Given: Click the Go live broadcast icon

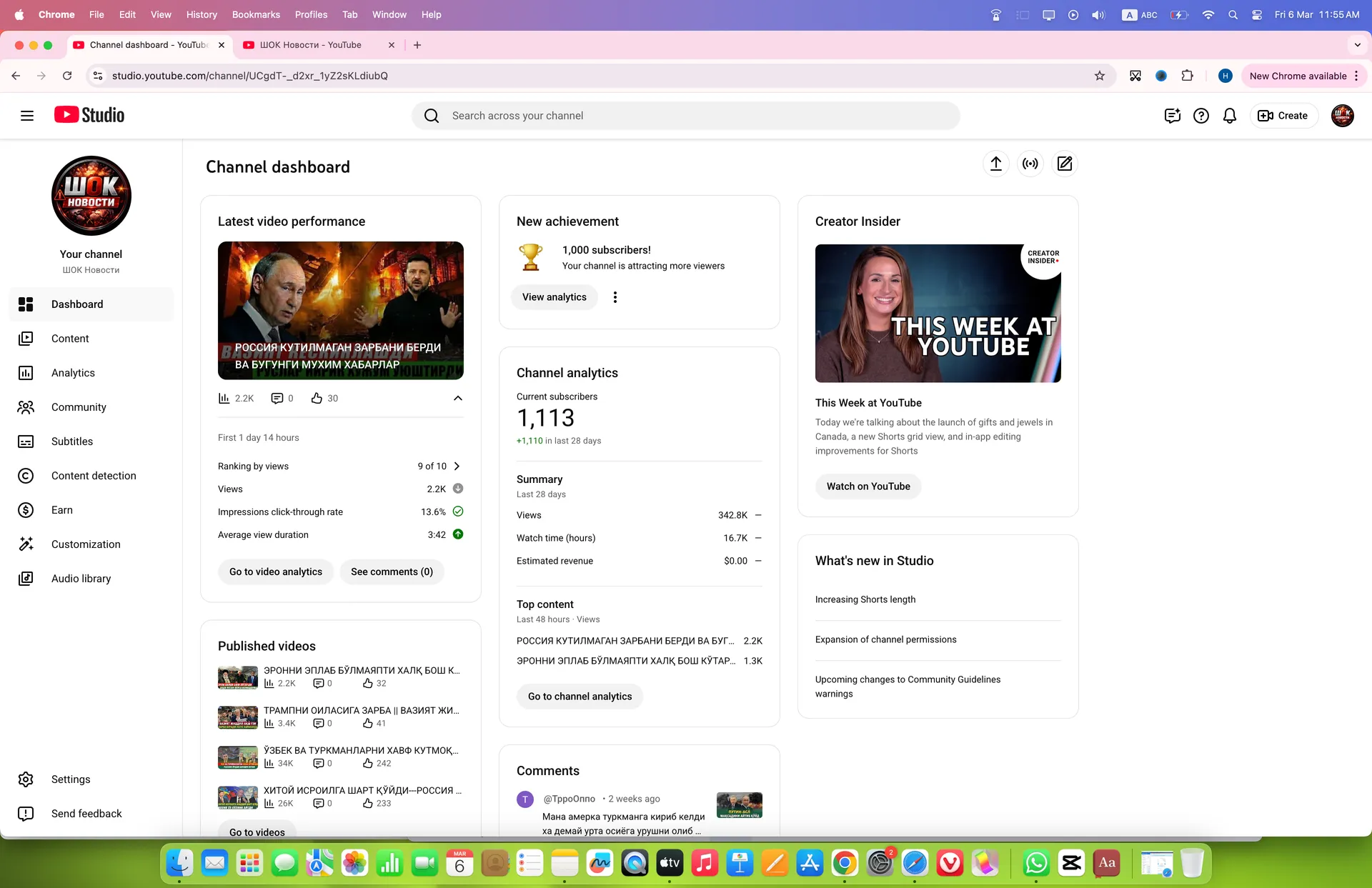Looking at the screenshot, I should (1030, 164).
